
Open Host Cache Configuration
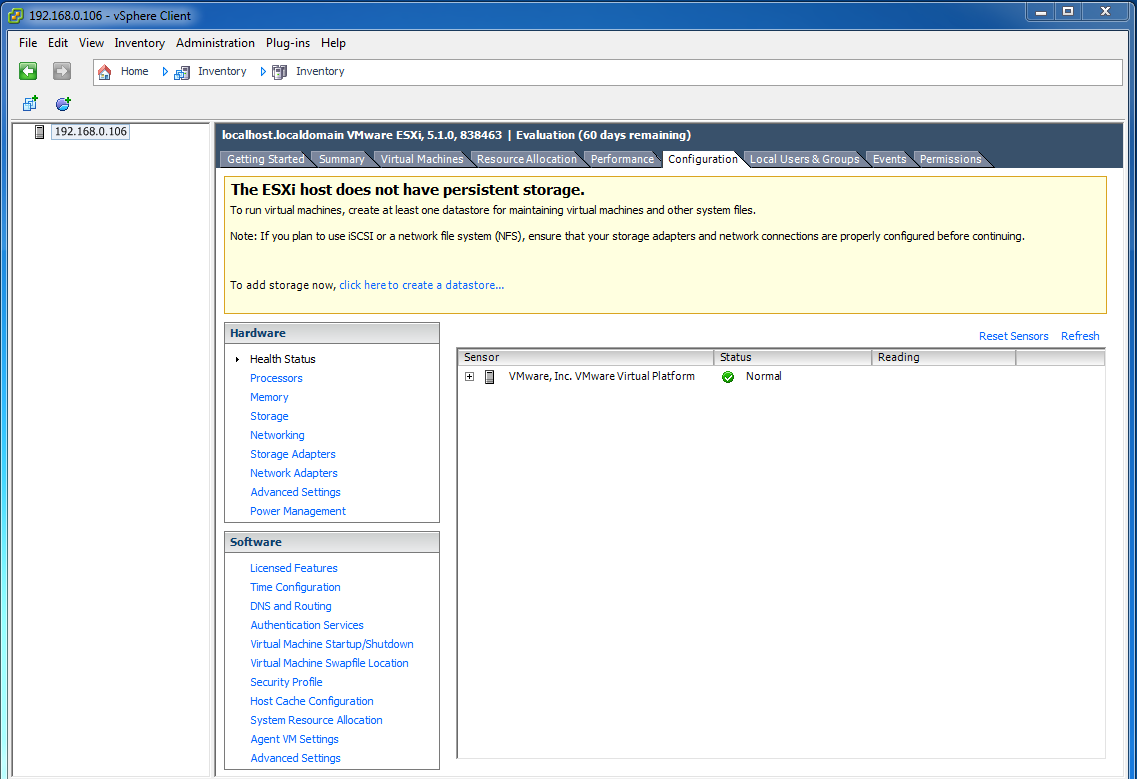point(312,701)
